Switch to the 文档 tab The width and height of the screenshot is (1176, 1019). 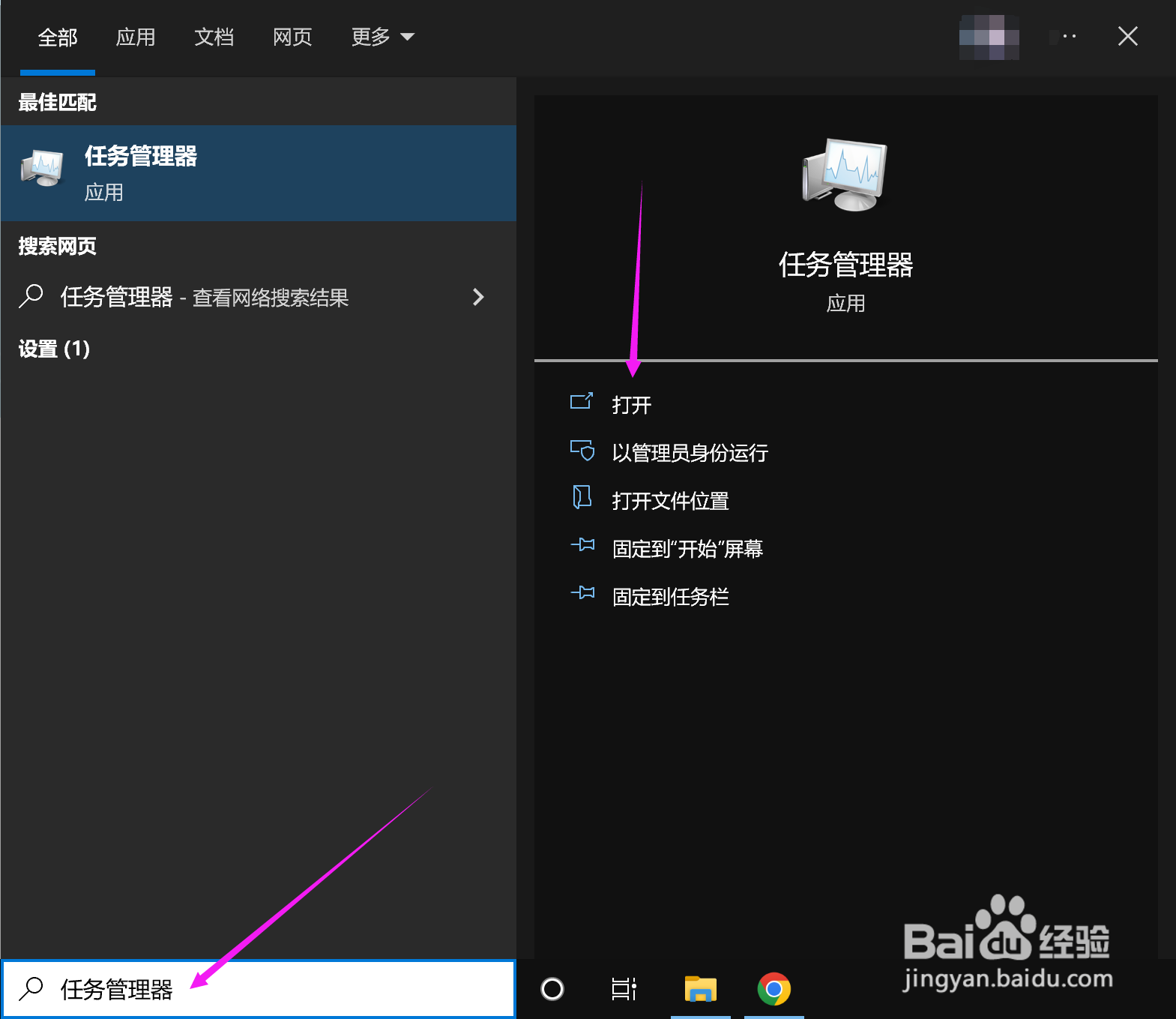[x=214, y=37]
